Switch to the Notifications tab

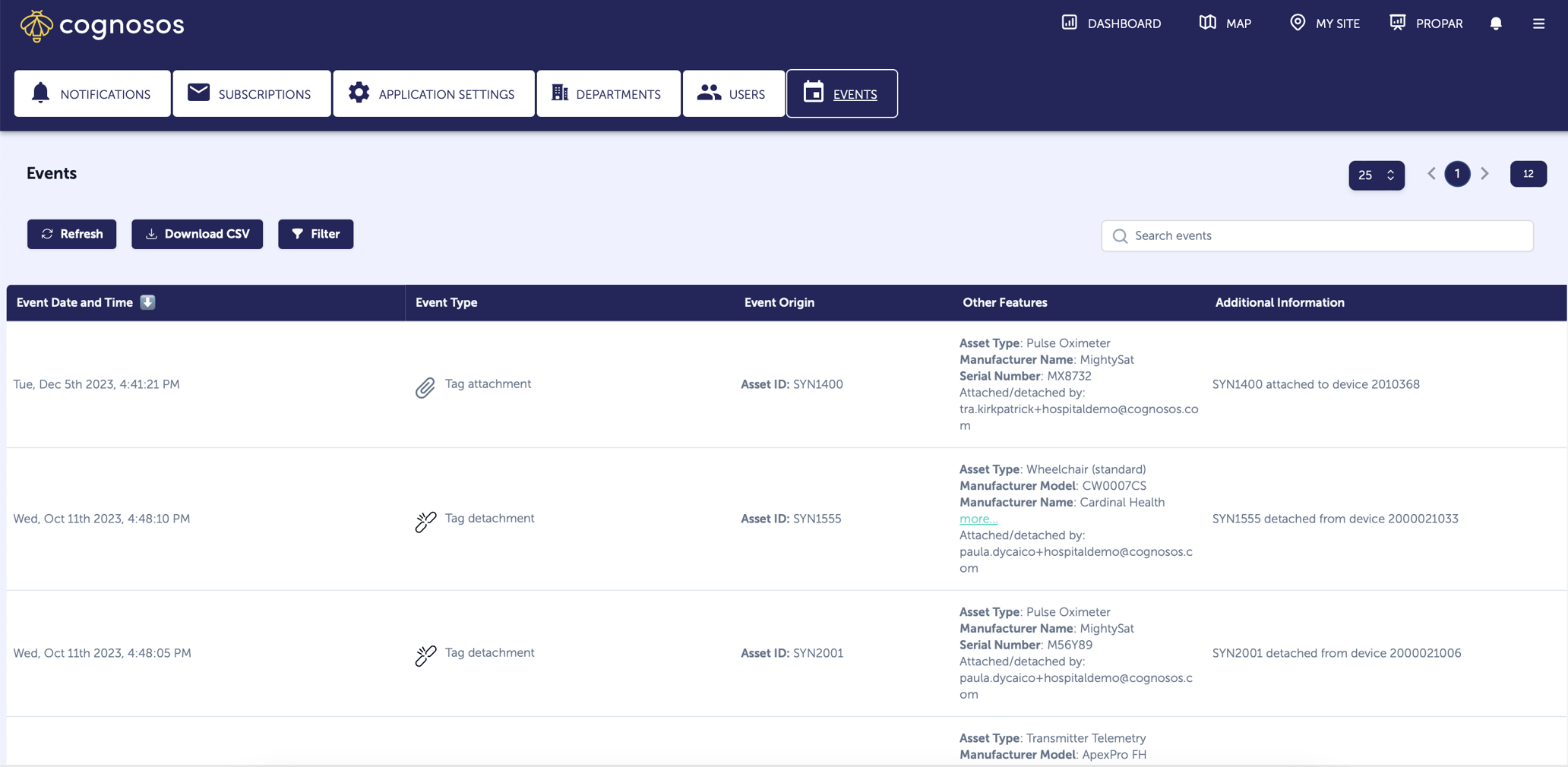92,93
